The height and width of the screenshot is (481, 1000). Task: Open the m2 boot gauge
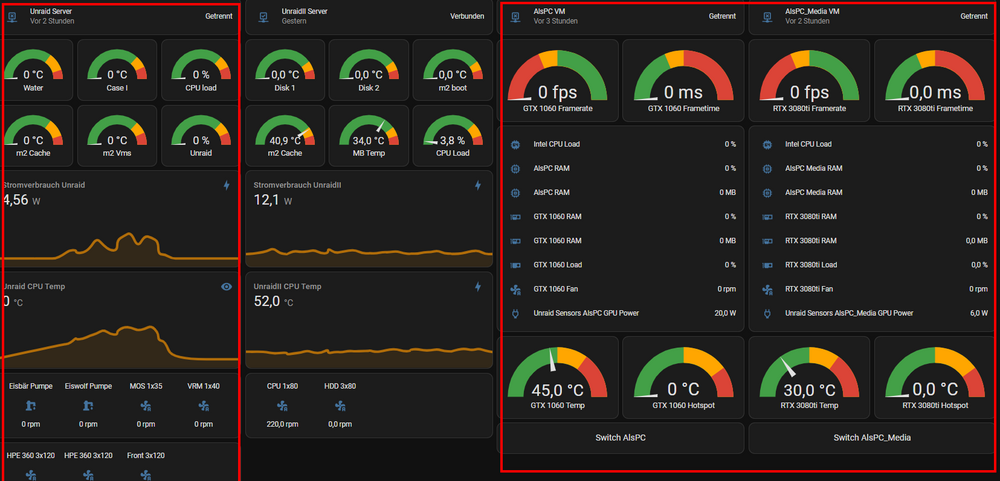coord(452,70)
